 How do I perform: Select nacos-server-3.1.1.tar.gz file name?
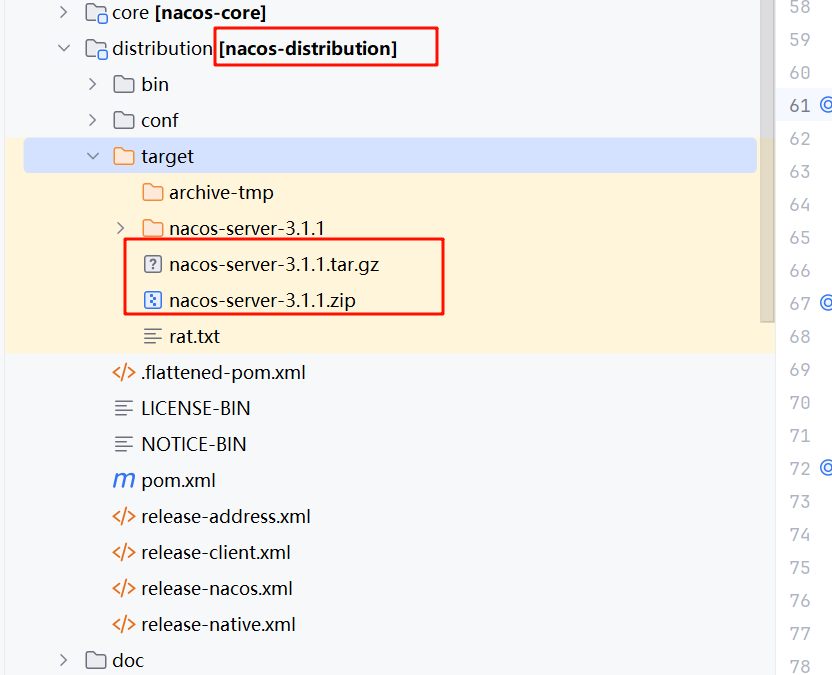pos(274,264)
